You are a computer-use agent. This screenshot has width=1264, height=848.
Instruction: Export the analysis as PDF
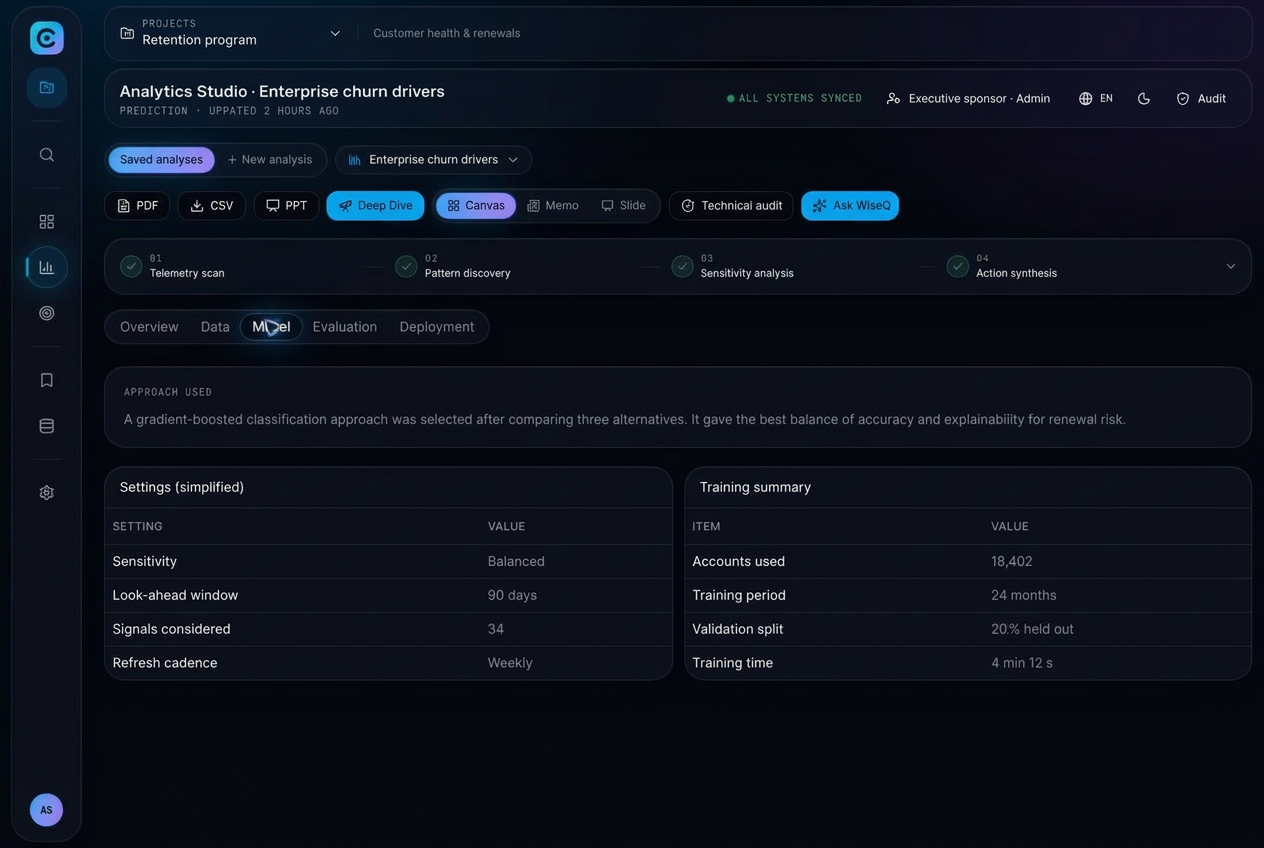(x=137, y=206)
